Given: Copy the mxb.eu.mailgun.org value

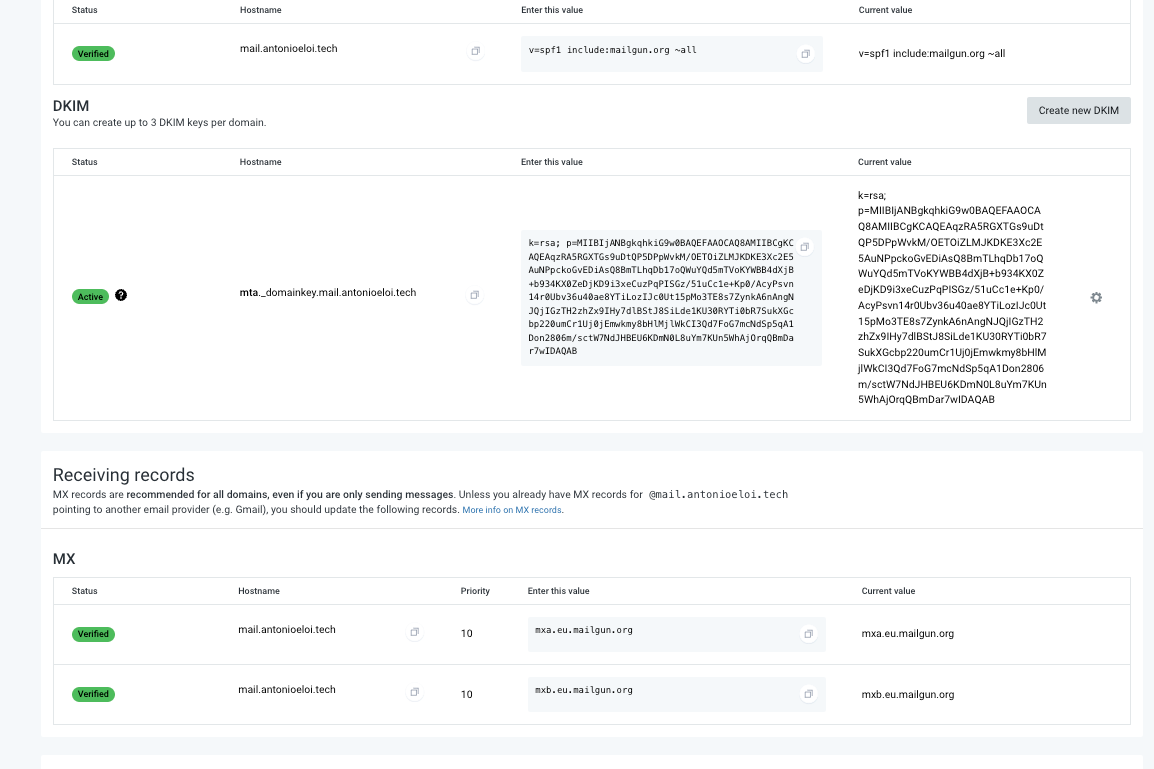Looking at the screenshot, I should 808,694.
